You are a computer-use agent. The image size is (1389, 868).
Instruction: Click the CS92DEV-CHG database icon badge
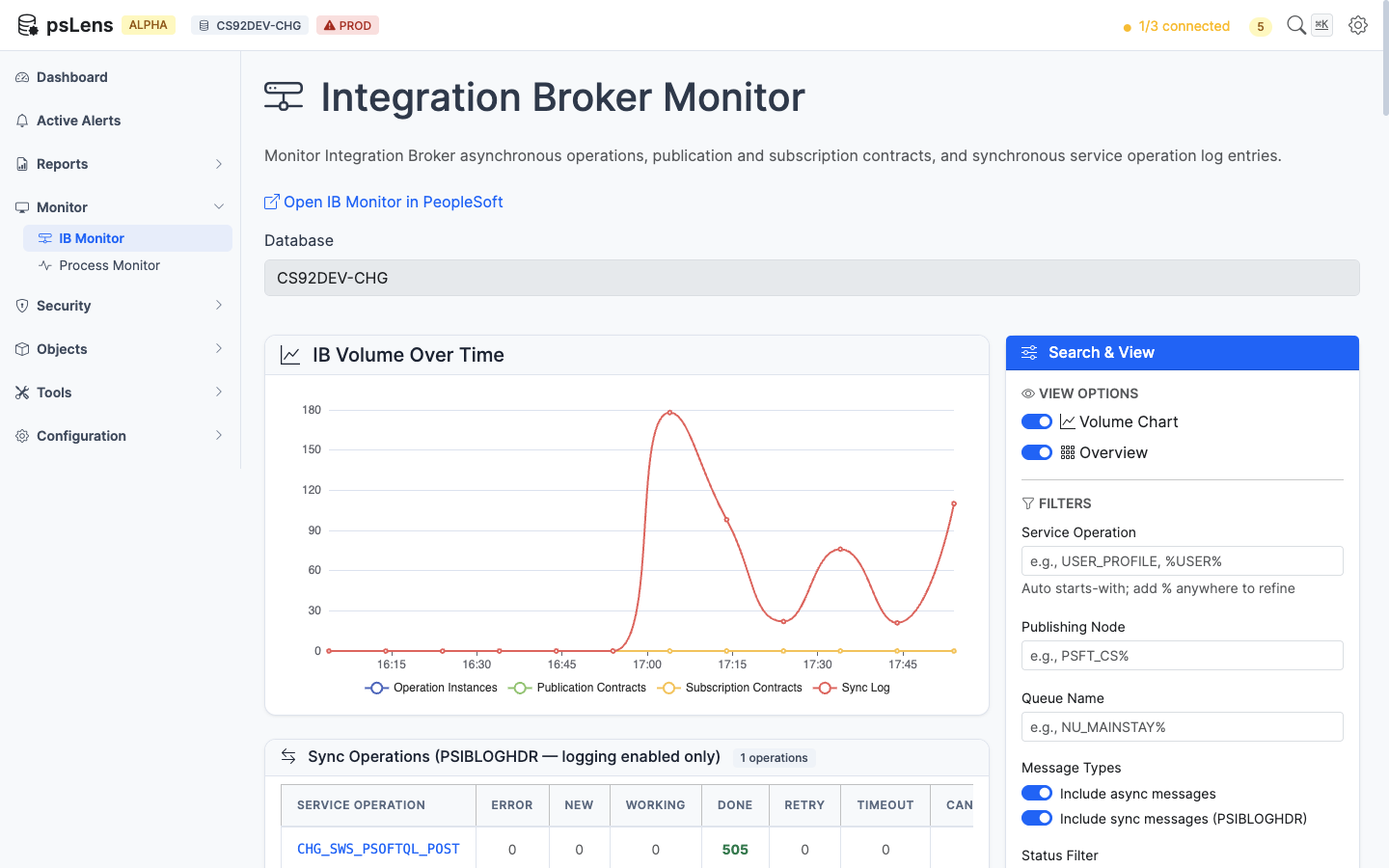(250, 26)
